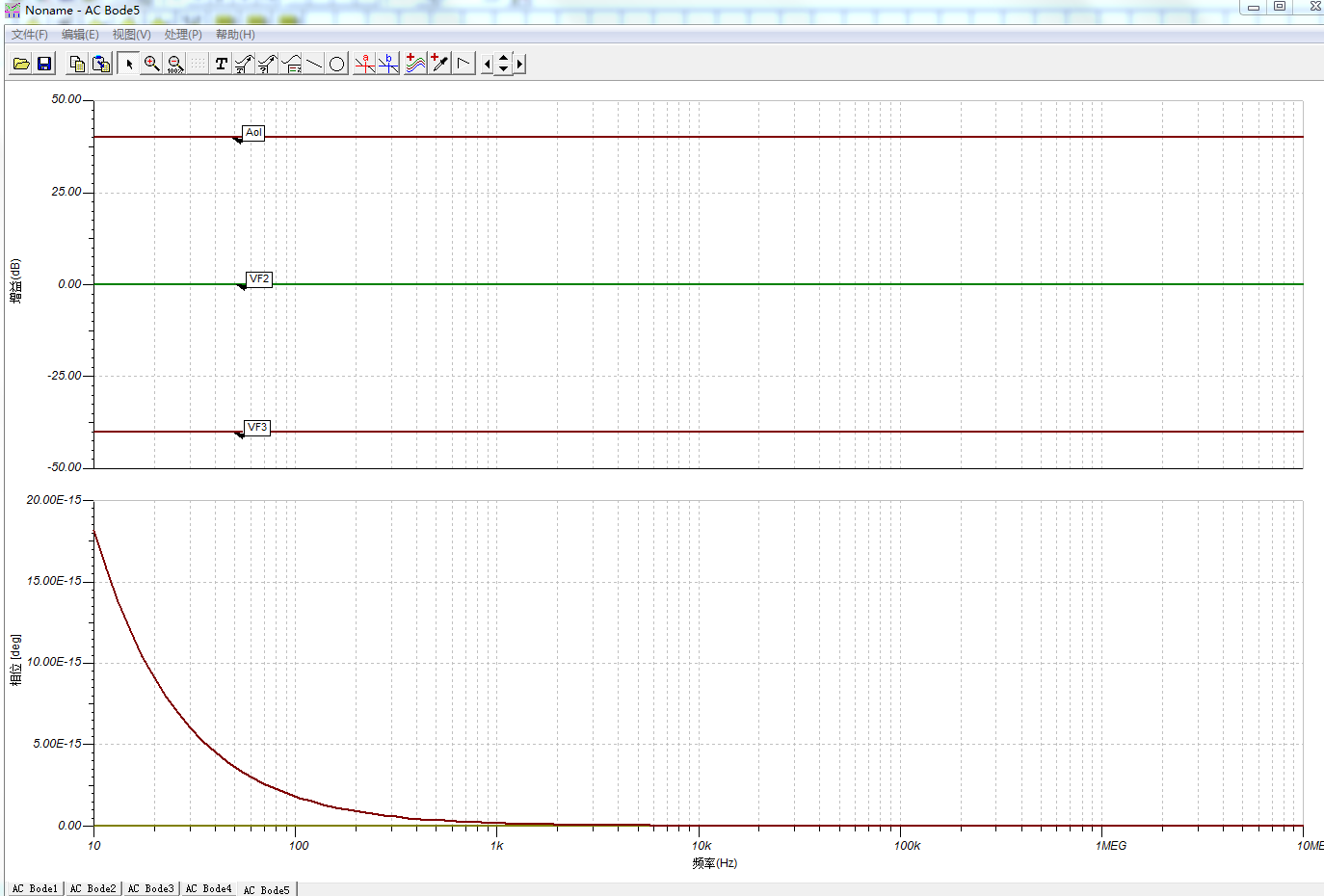Save the diagram with the floppy disk icon
The width and height of the screenshot is (1324, 896).
[x=44, y=64]
